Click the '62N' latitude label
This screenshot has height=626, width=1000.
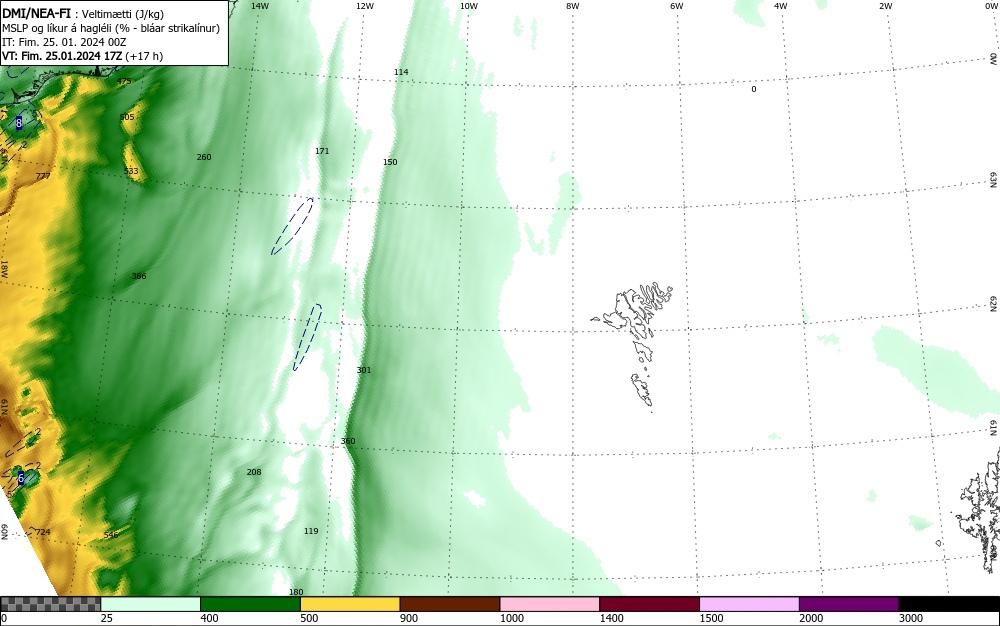click(x=994, y=304)
